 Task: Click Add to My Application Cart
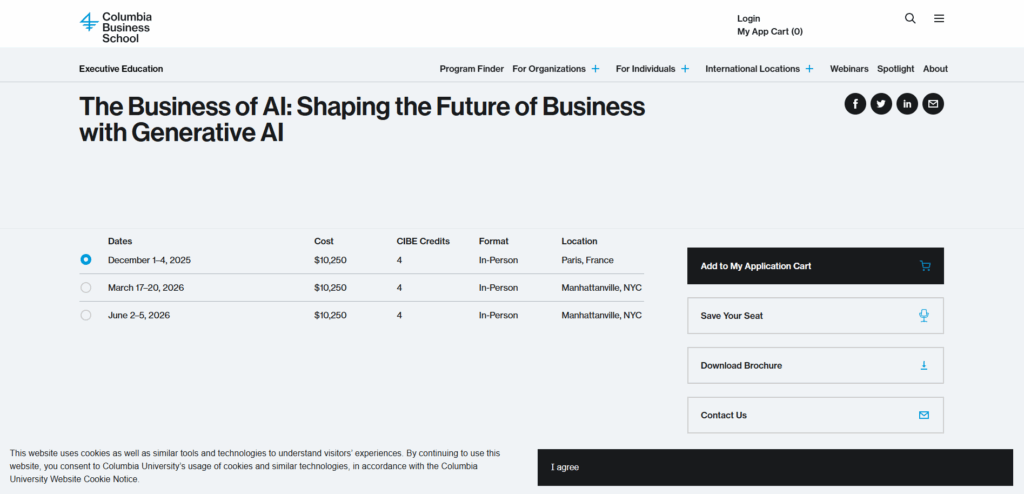click(815, 266)
